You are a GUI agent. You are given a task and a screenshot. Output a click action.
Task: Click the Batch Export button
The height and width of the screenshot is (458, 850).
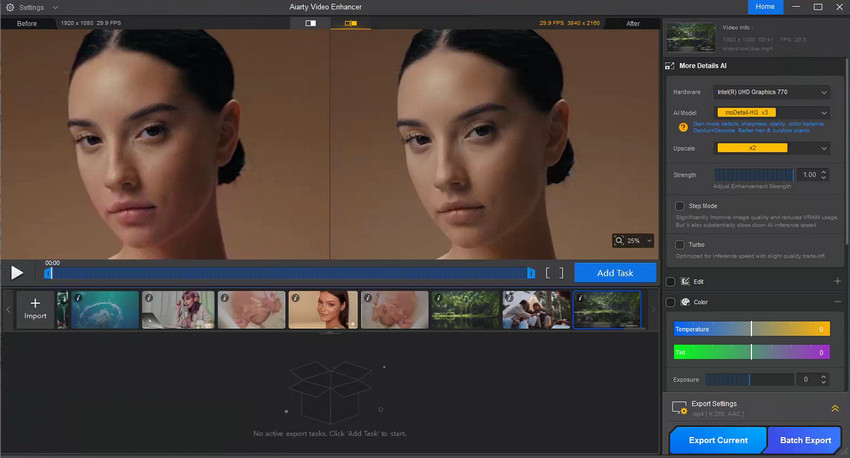pos(804,440)
